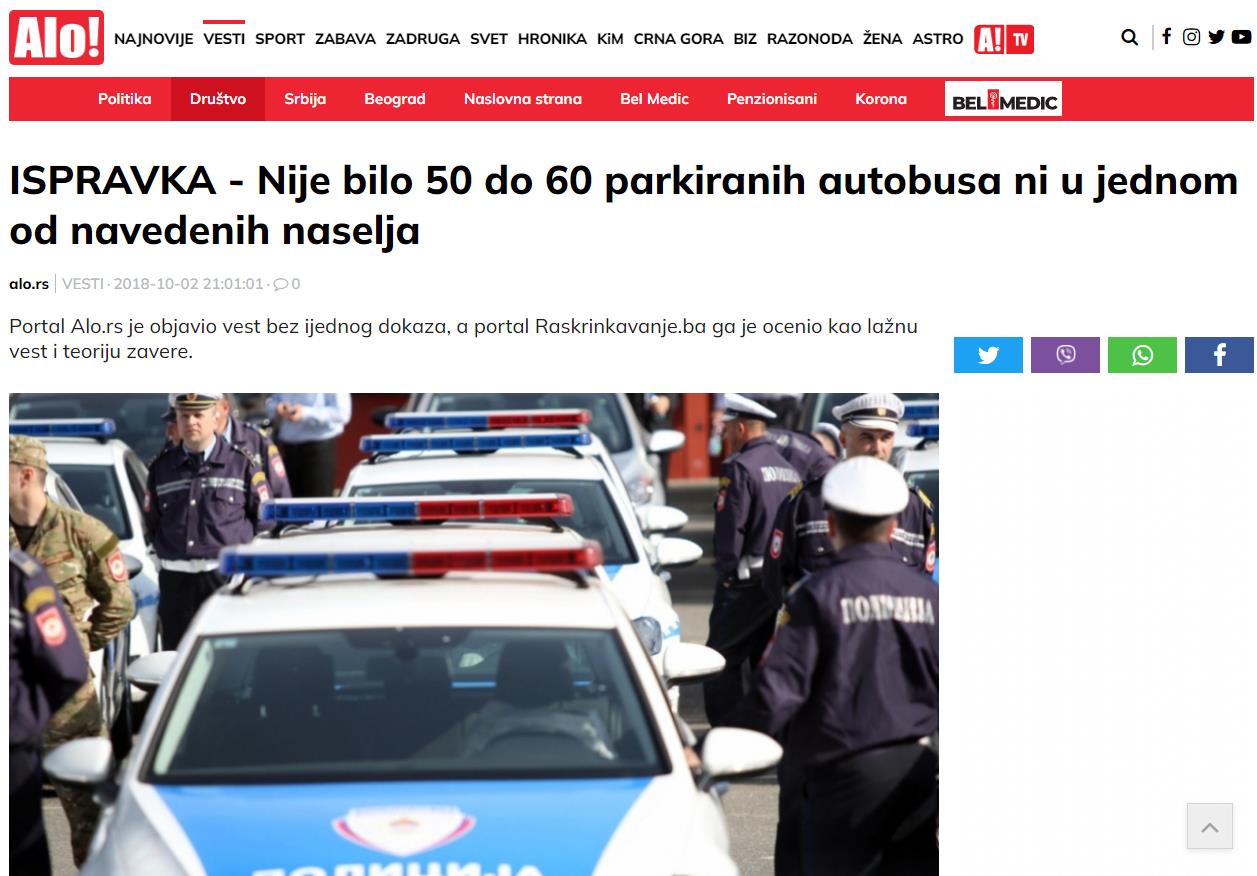The height and width of the screenshot is (876, 1257).
Task: Share article via Facebook share button
Action: point(1219,355)
